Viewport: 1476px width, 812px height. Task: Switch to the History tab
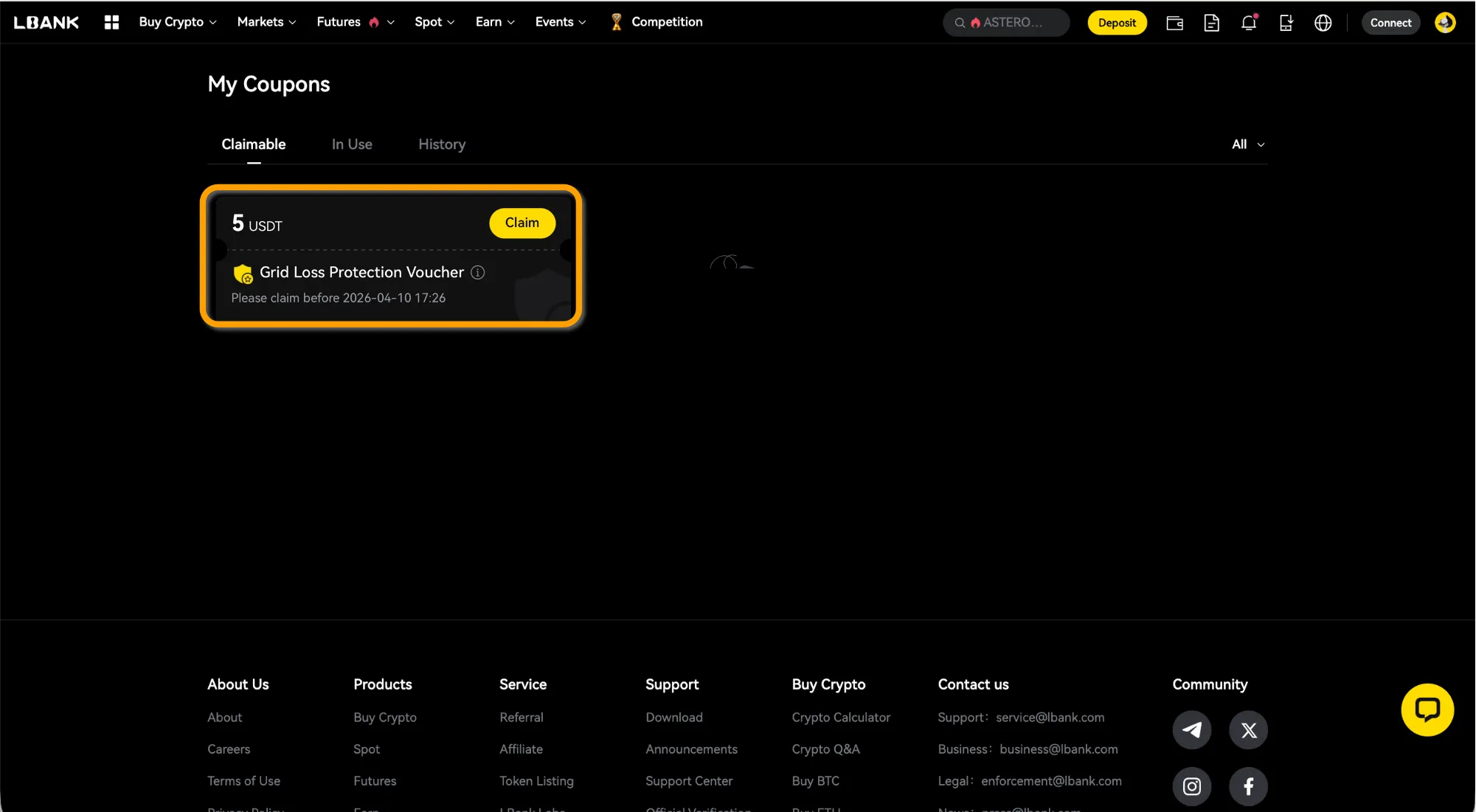pos(442,145)
